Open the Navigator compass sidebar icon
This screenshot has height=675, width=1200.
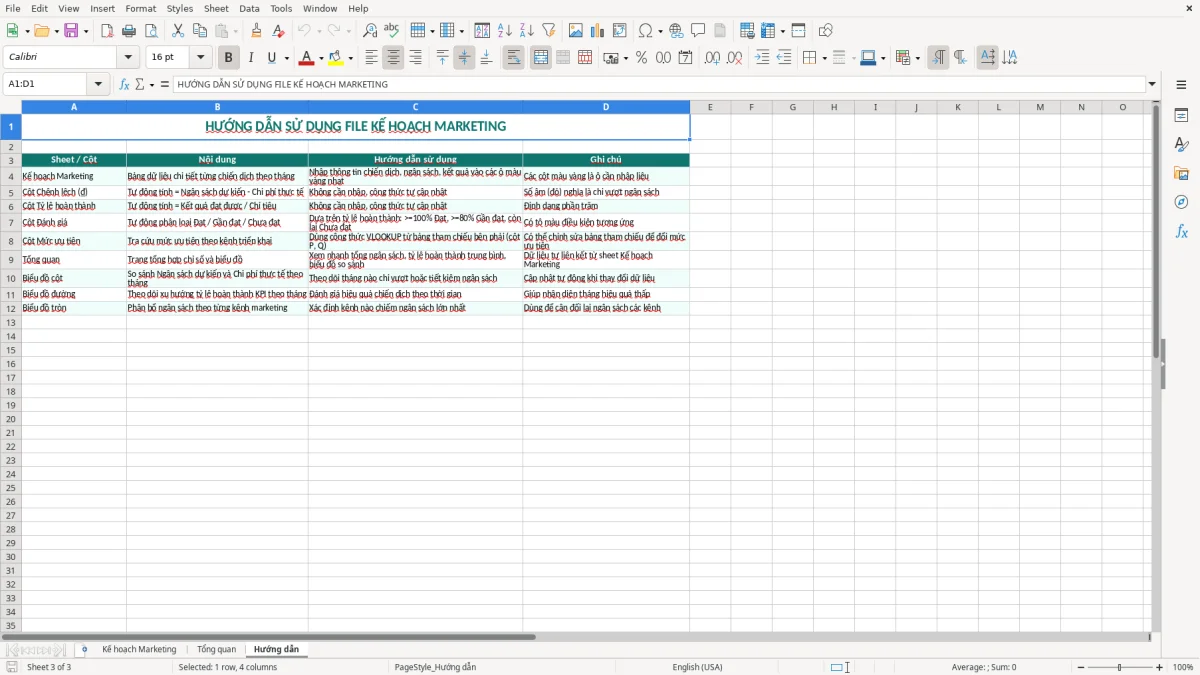click(x=1181, y=202)
